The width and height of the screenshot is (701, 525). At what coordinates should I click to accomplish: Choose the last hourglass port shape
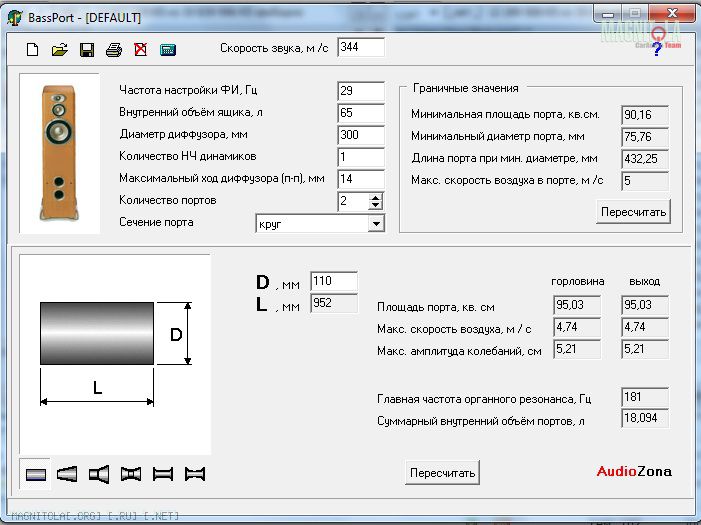pyautogui.click(x=194, y=474)
